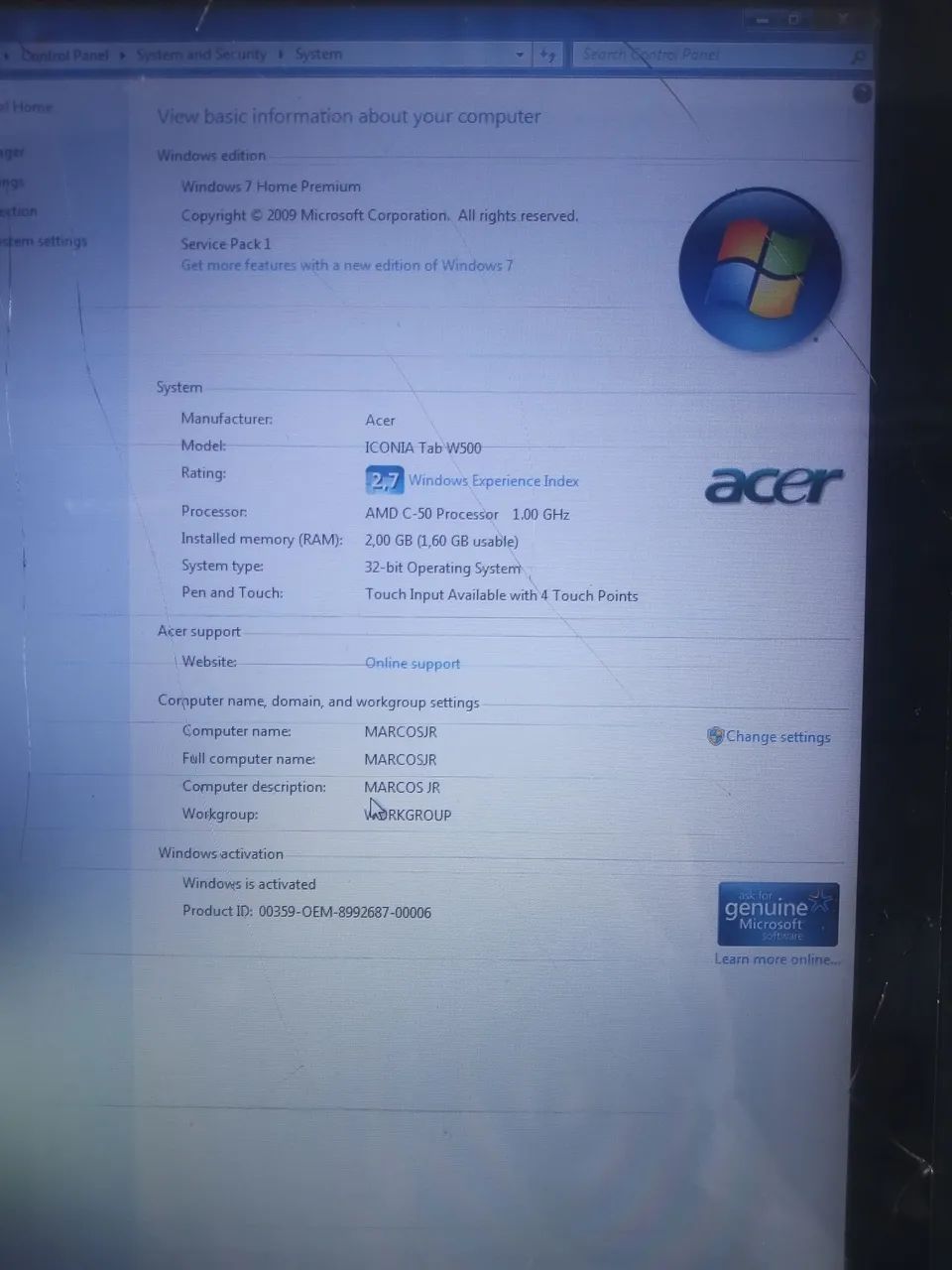Open the Learn more online link
952x1270 pixels.
click(x=776, y=959)
